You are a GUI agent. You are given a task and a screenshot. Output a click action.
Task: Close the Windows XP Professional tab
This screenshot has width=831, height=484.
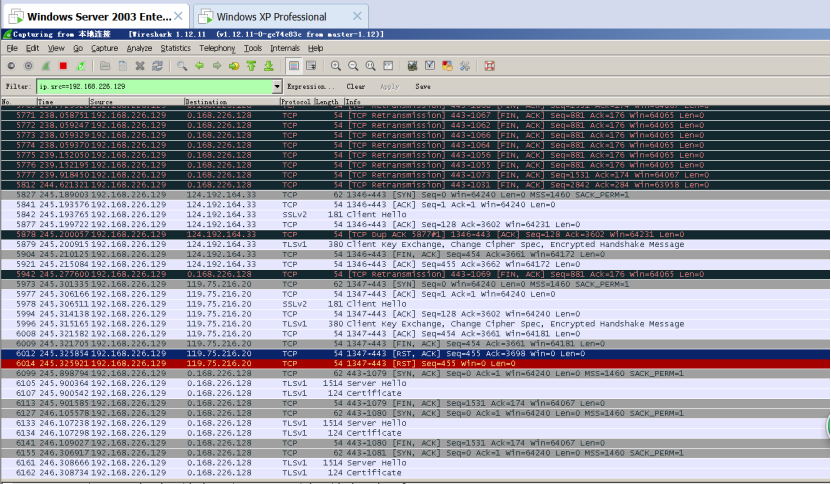click(x=357, y=16)
